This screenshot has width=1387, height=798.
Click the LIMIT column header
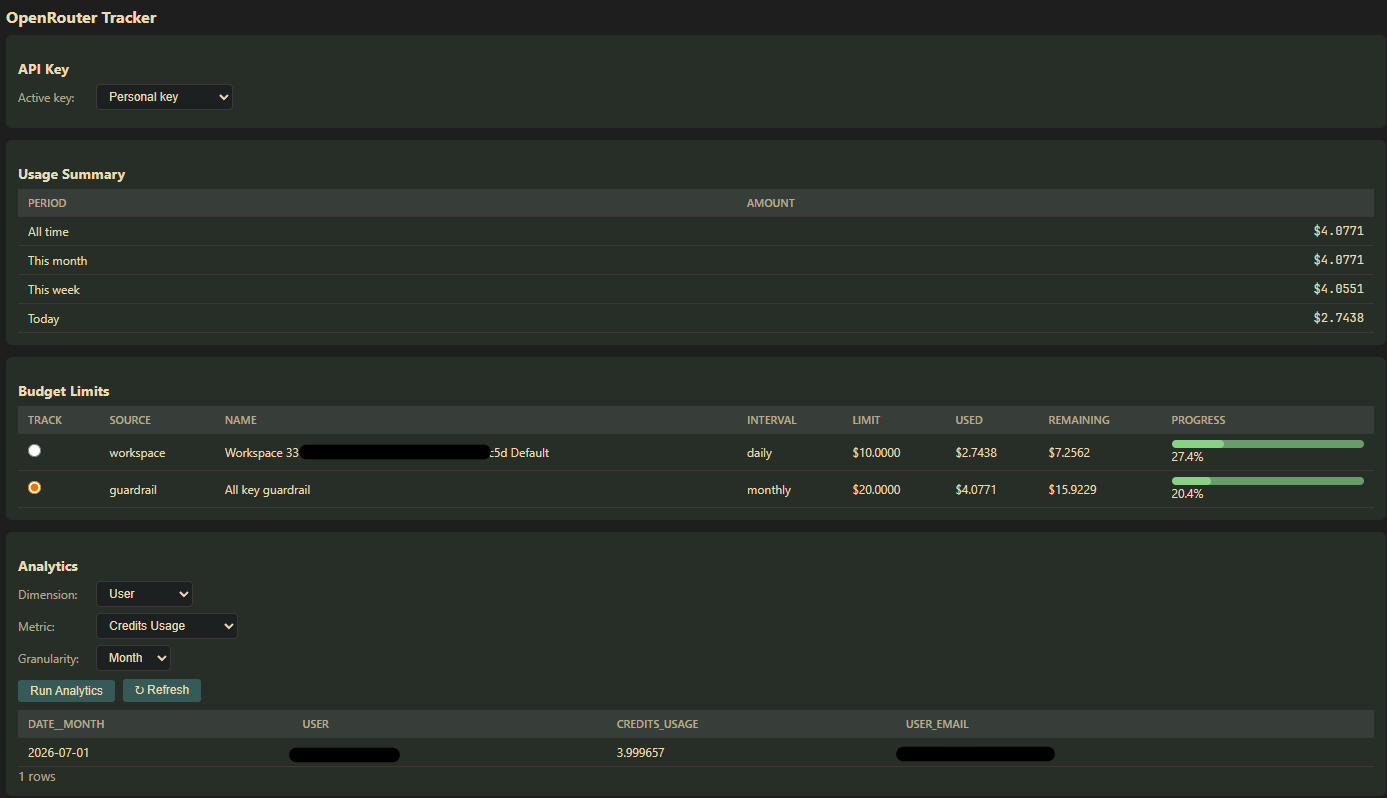click(x=867, y=420)
